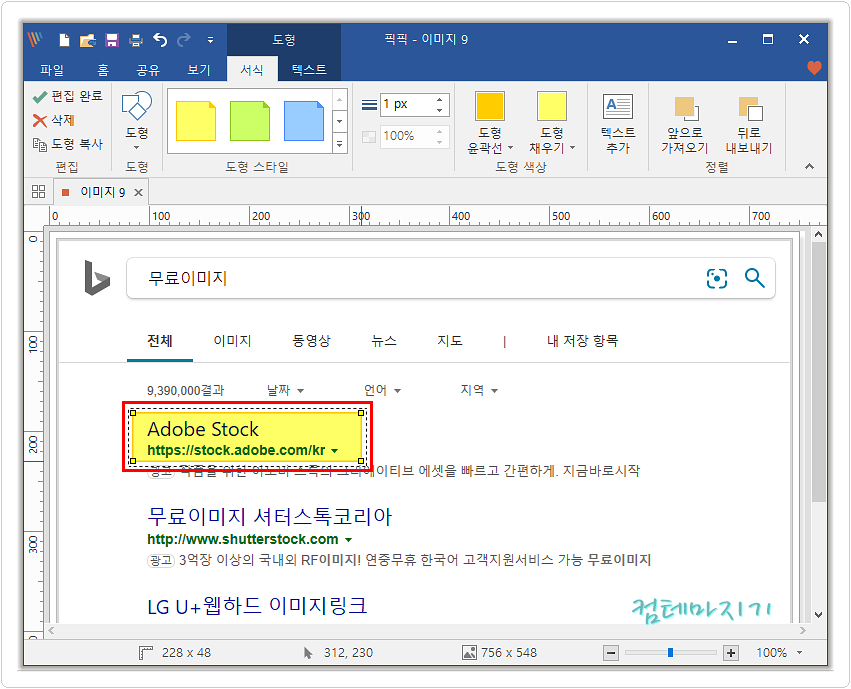Decrease line thickness with down stepper

coord(440,110)
